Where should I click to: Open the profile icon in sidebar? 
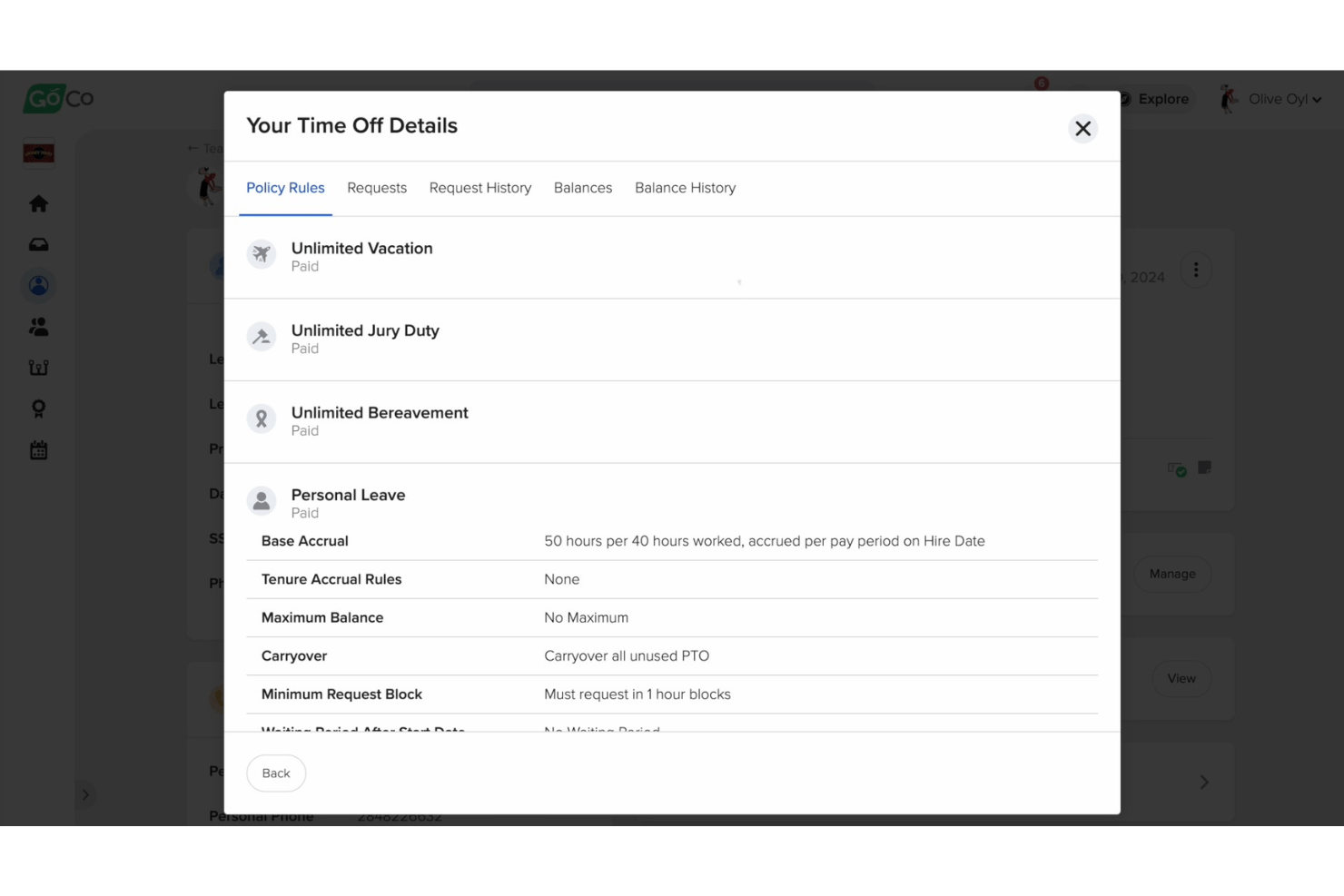[38, 286]
